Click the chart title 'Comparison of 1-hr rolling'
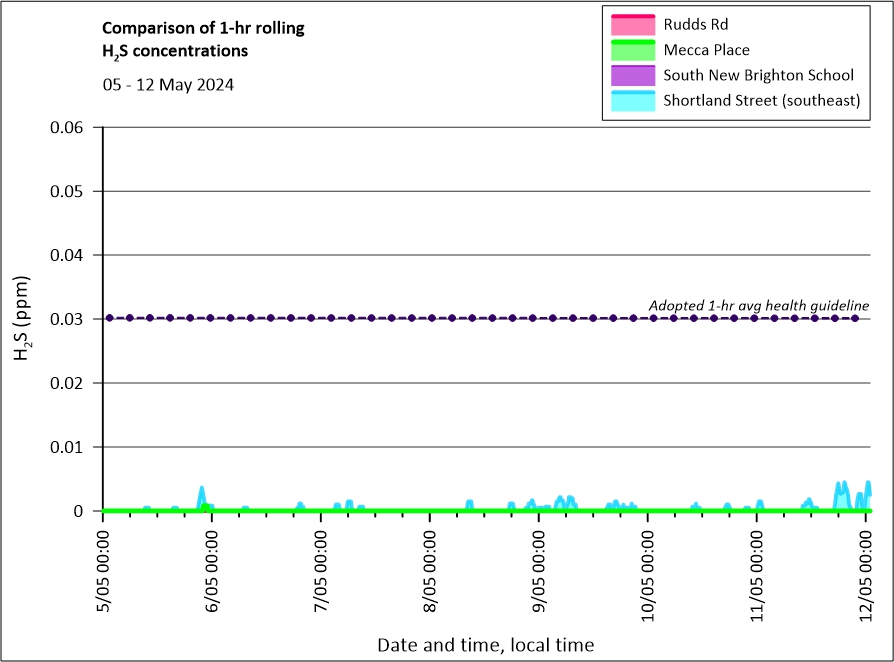The image size is (894, 662). click(203, 28)
